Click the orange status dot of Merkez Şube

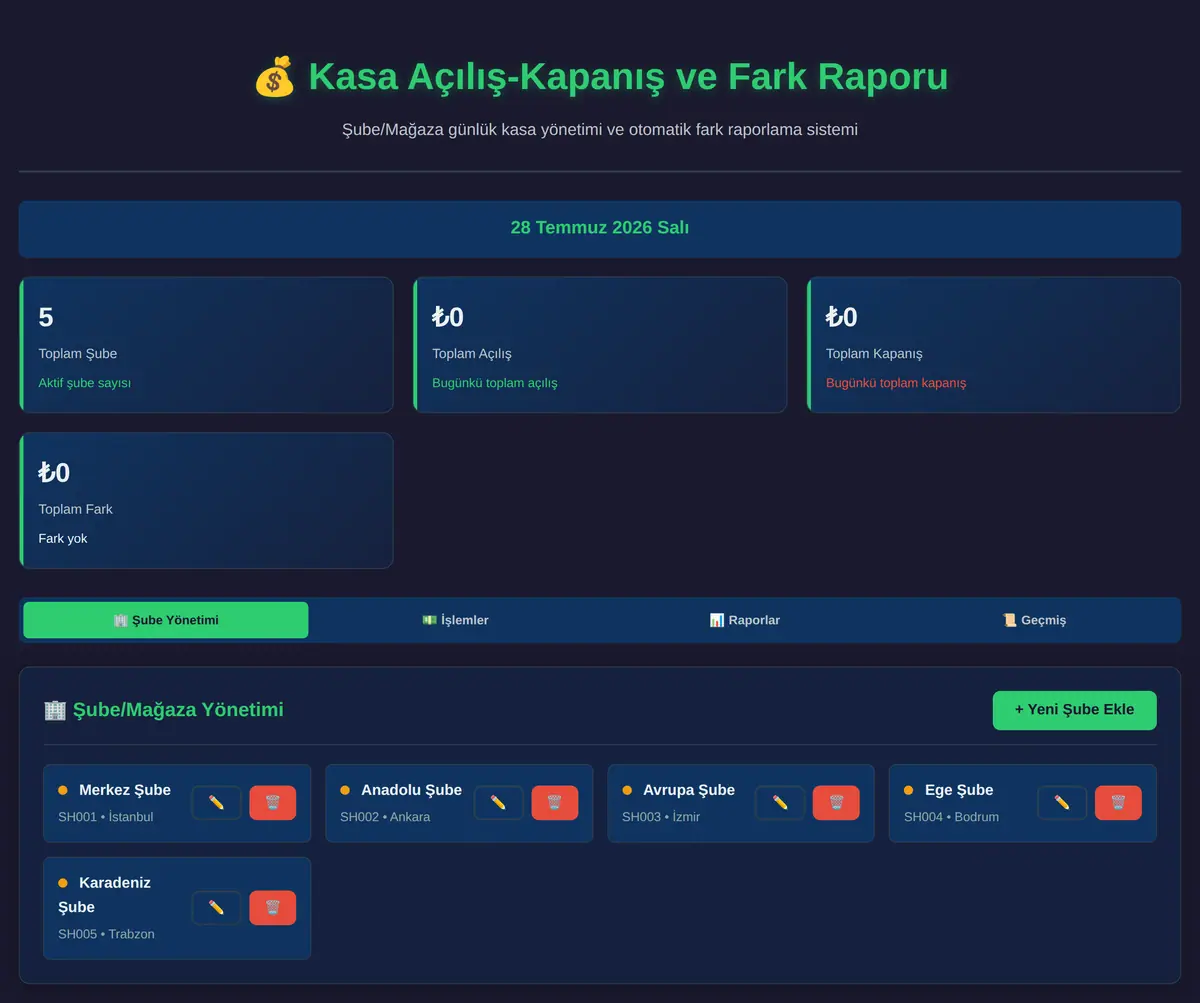tap(63, 790)
